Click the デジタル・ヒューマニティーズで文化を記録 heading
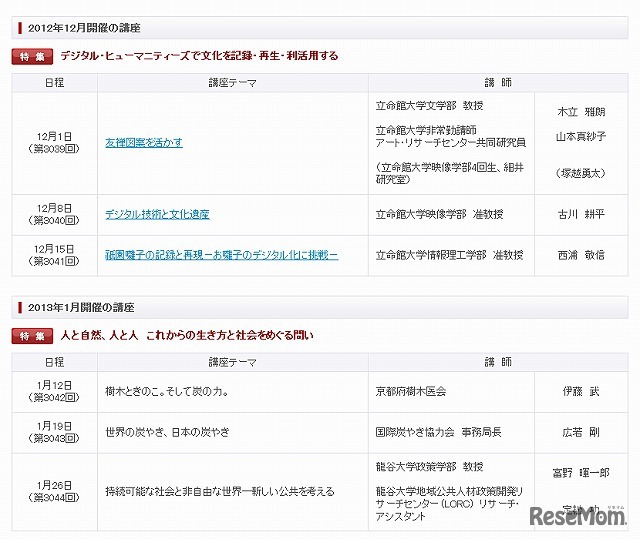 (199, 55)
